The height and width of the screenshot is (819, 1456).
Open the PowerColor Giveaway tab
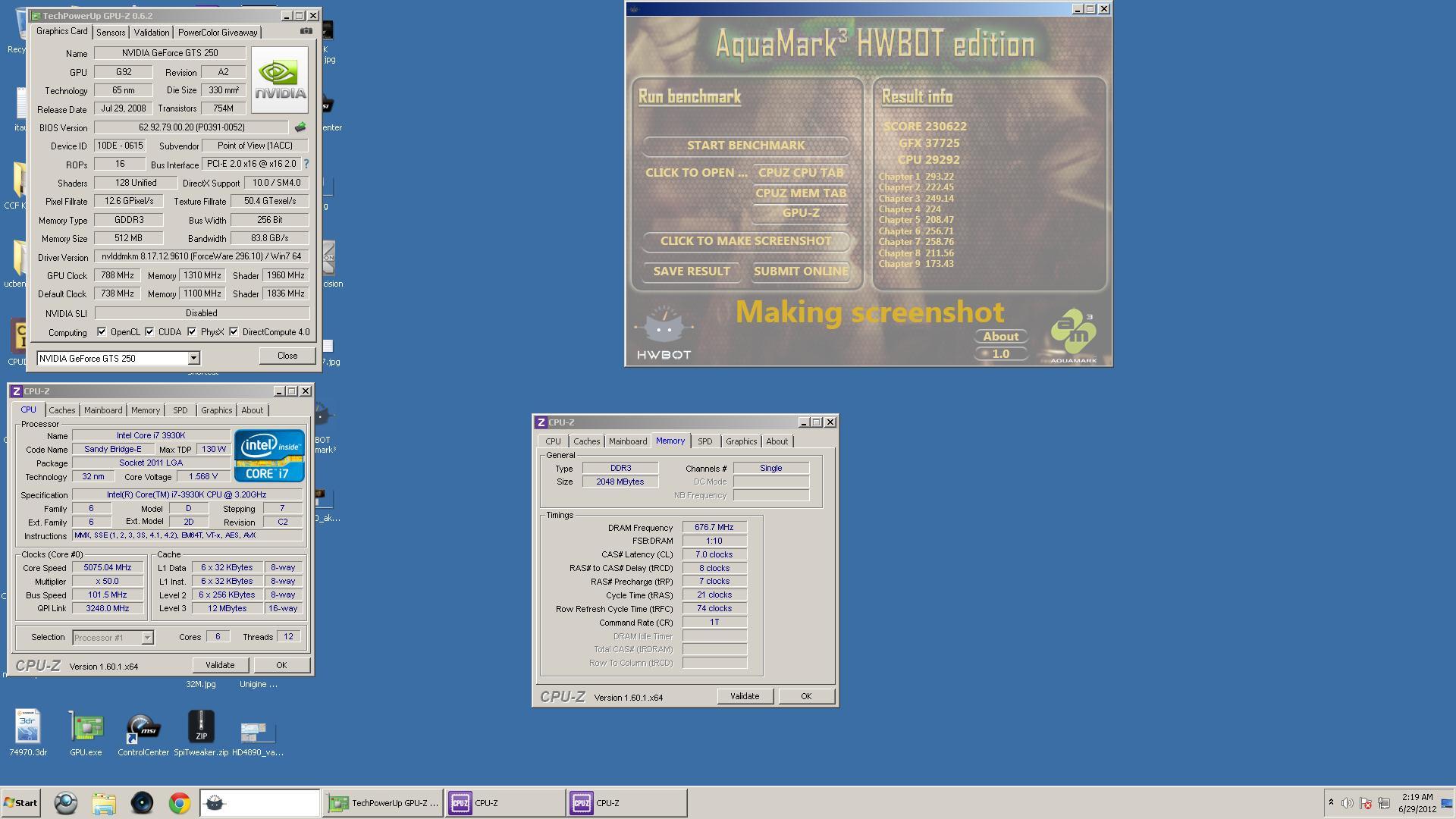click(218, 33)
